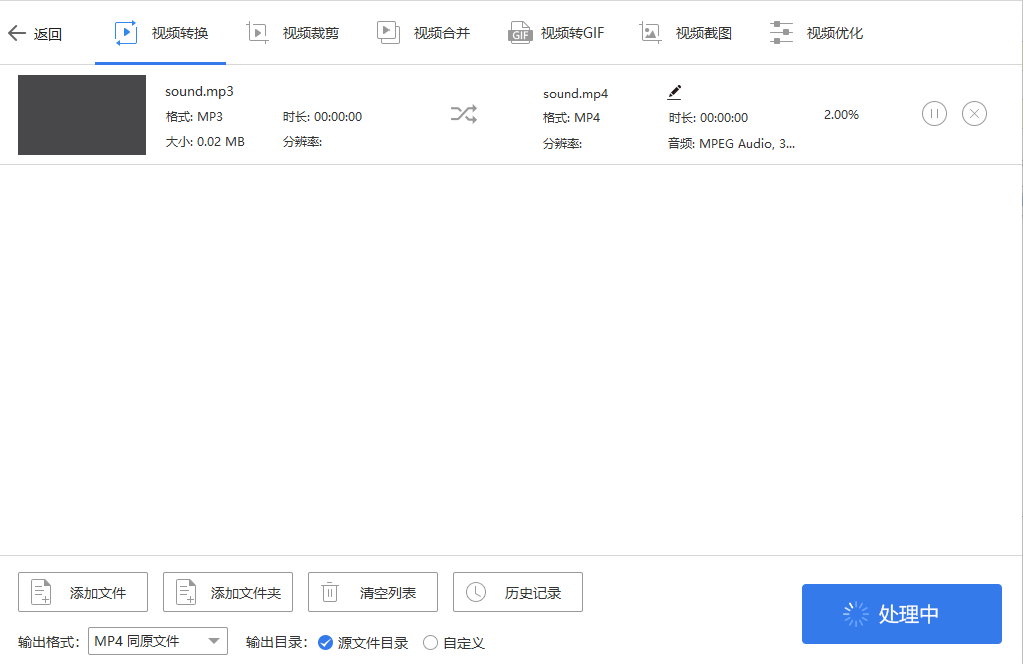
Task: Click the 添加文件 button
Action: tap(83, 592)
